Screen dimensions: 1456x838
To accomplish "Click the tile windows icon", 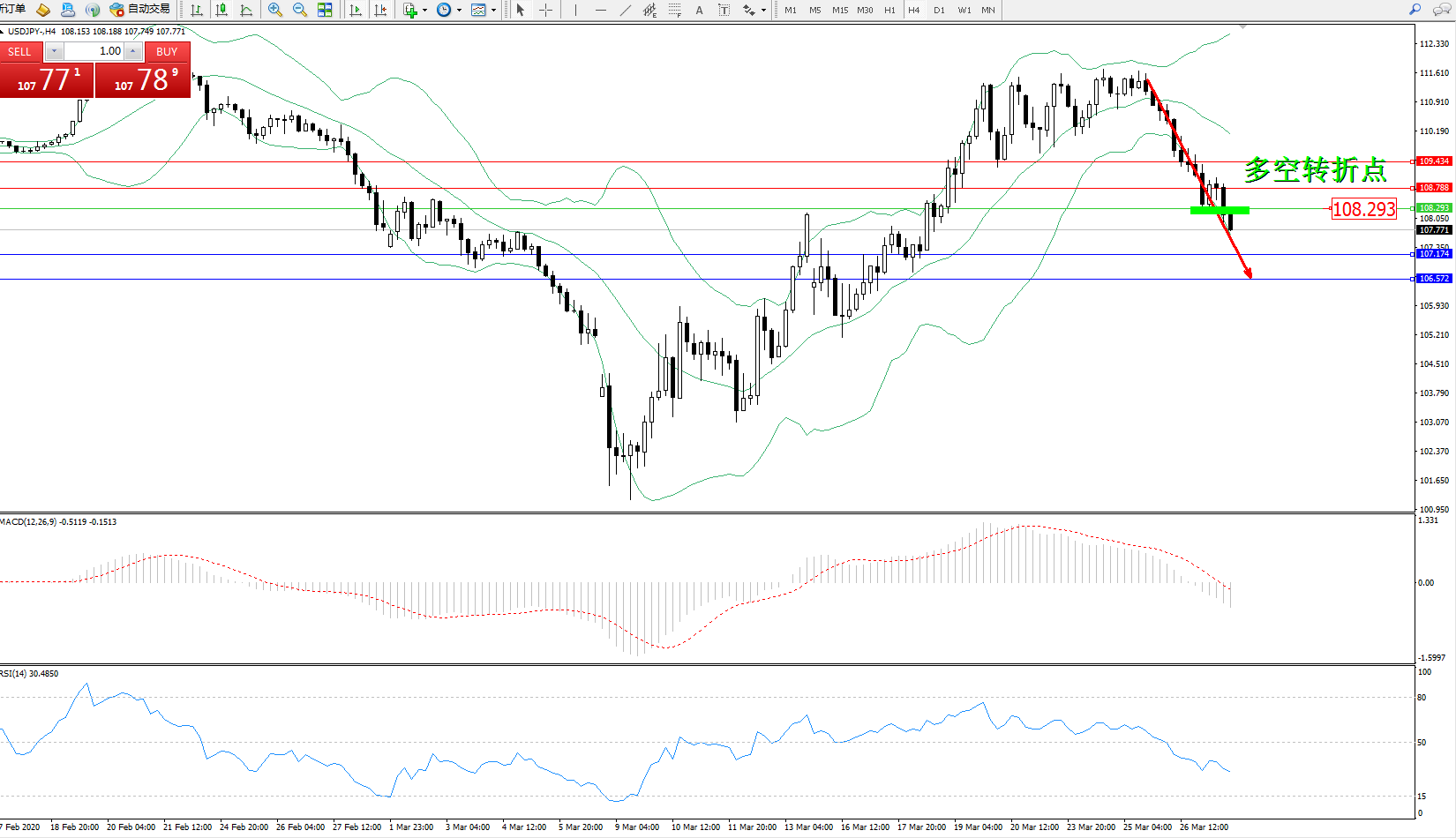I will click(x=325, y=10).
